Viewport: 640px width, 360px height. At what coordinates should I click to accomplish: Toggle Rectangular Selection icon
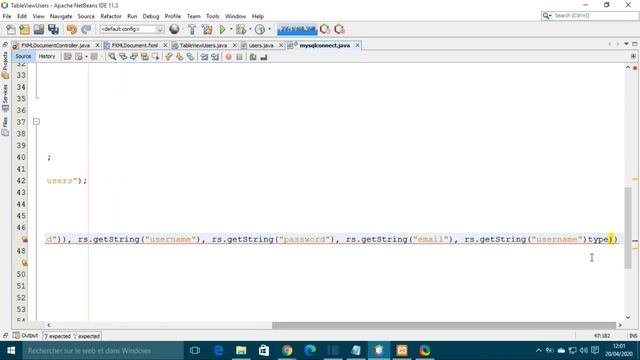pyautogui.click(x=155, y=57)
